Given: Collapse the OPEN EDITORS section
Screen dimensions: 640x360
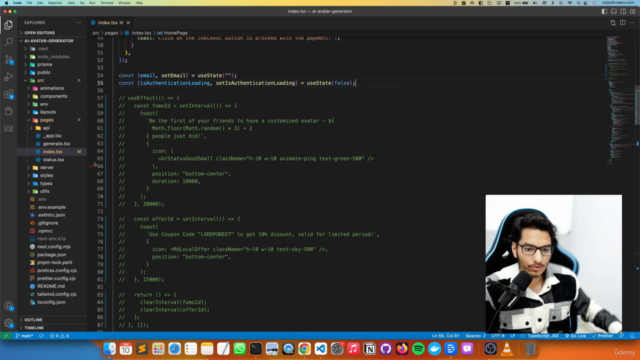Looking at the screenshot, I should click(x=39, y=33).
